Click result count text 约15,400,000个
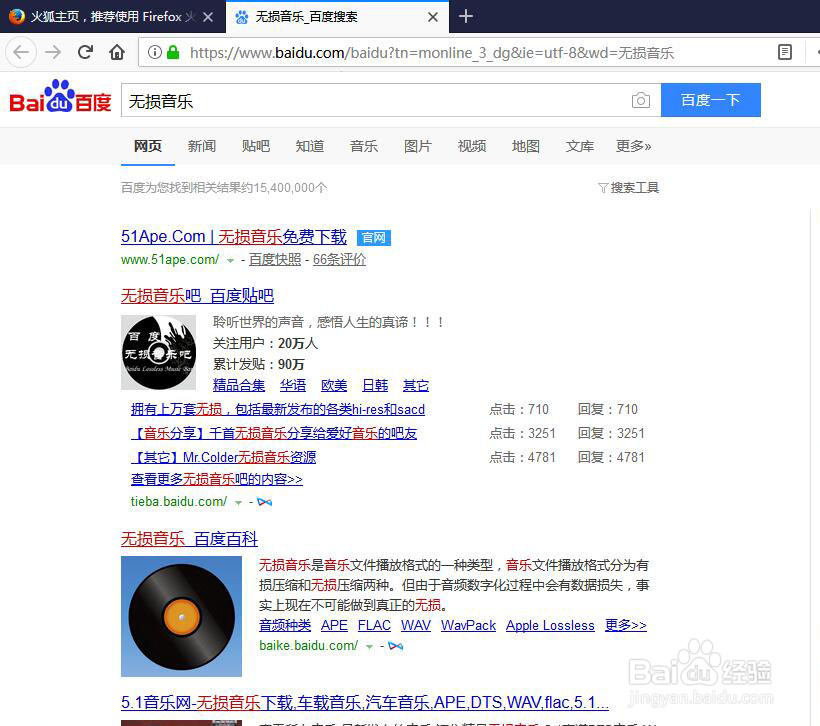Image resolution: width=820 pixels, height=726 pixels. tap(284, 188)
